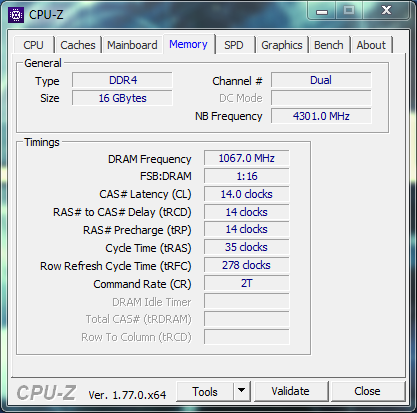This screenshot has width=417, height=413.
Task: Click the 'Row To Column (tRCD)' greyed label
Action: click(136, 337)
